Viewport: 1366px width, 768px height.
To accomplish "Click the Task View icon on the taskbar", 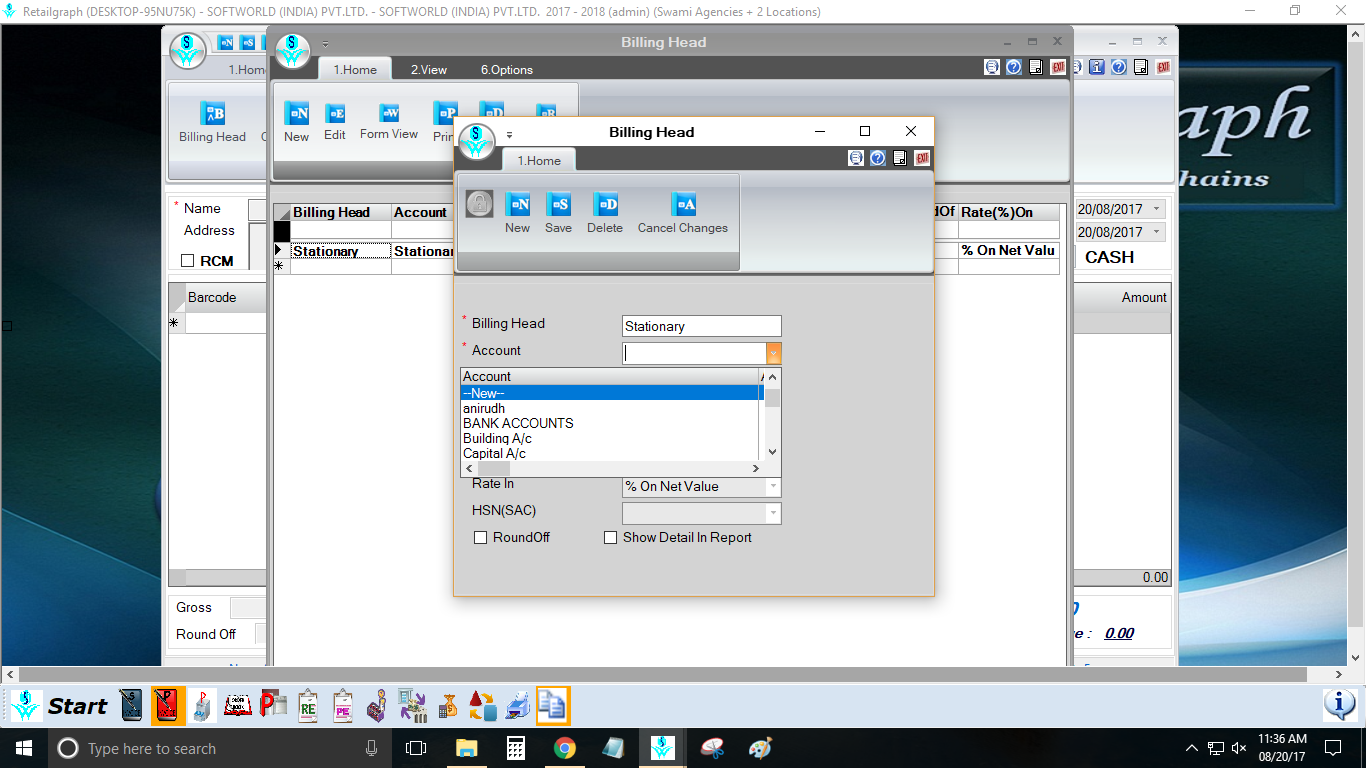I will 416,748.
